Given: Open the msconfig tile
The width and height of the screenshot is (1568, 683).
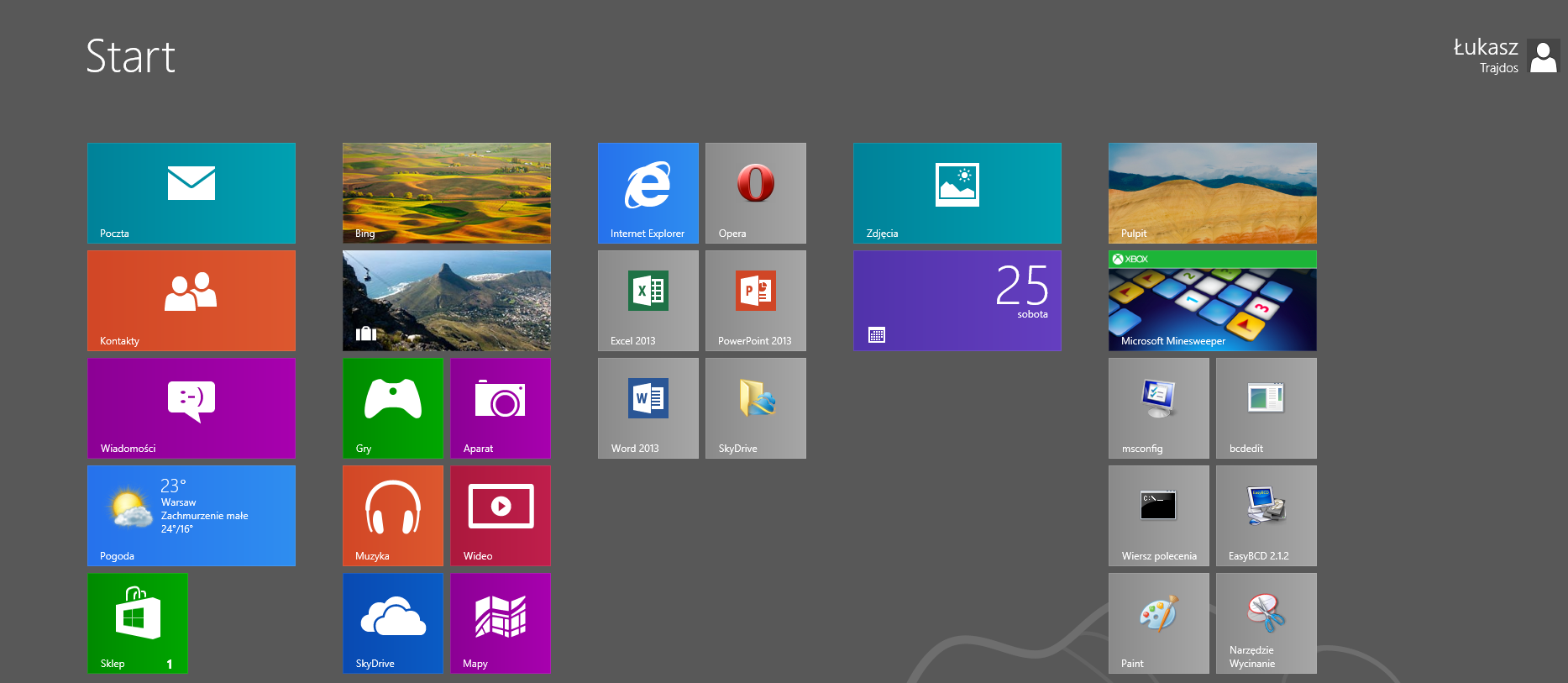Looking at the screenshot, I should [x=1159, y=408].
